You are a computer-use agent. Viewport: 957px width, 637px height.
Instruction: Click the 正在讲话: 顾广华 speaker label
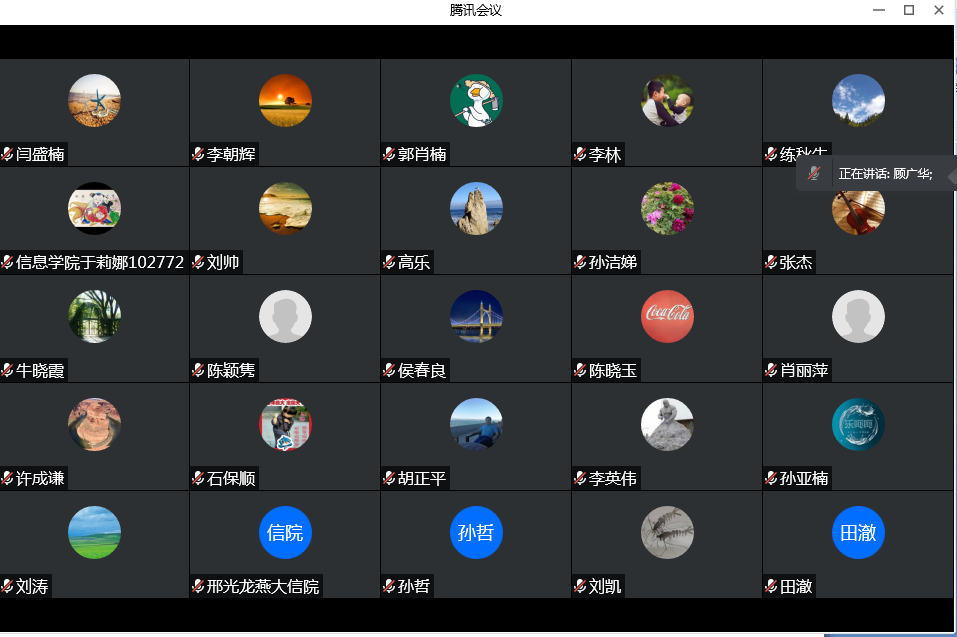[885, 174]
